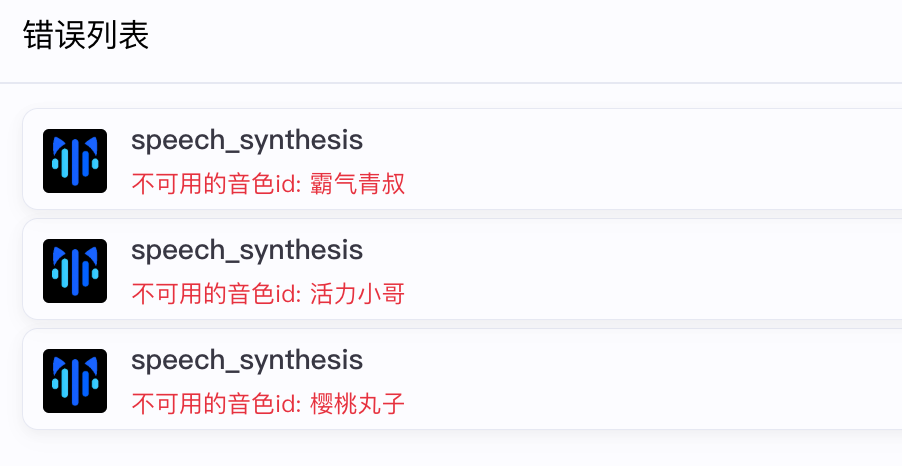This screenshot has height=466, width=902.
Task: Click the red 活力小哥 voice name
Action: (358, 294)
